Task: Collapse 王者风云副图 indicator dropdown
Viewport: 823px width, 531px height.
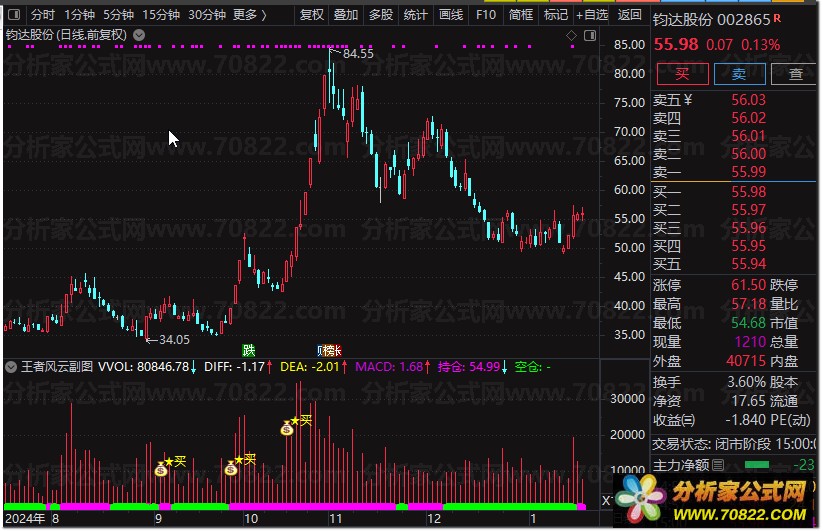Action: click(x=10, y=367)
